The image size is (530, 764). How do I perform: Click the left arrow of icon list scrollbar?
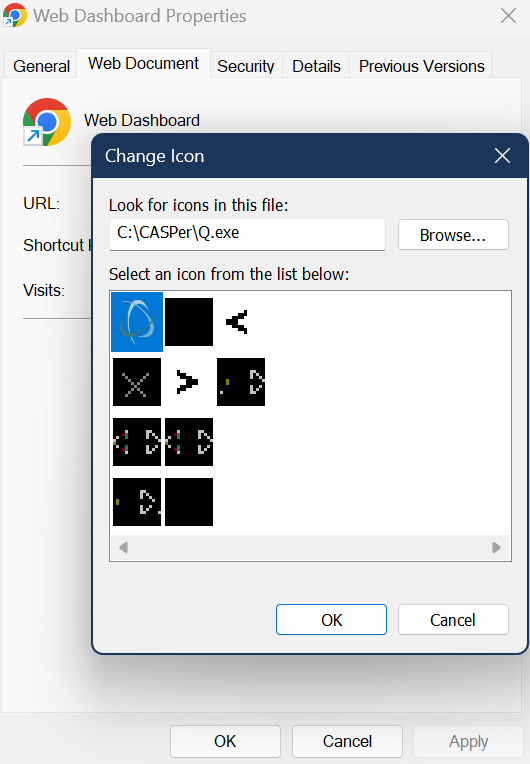pos(124,548)
